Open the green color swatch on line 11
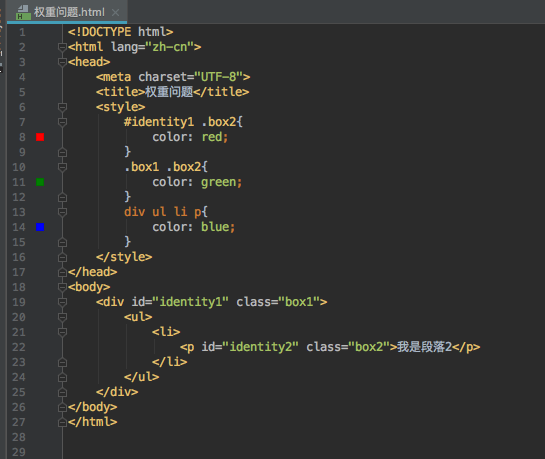The height and width of the screenshot is (459, 545). (x=40, y=182)
